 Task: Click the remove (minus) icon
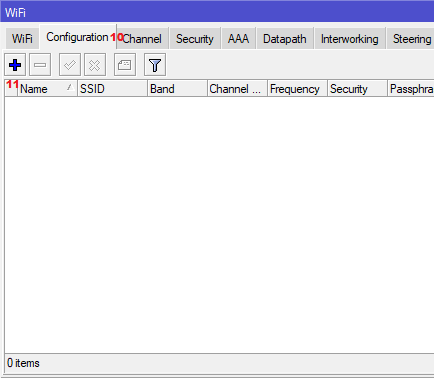[x=40, y=65]
